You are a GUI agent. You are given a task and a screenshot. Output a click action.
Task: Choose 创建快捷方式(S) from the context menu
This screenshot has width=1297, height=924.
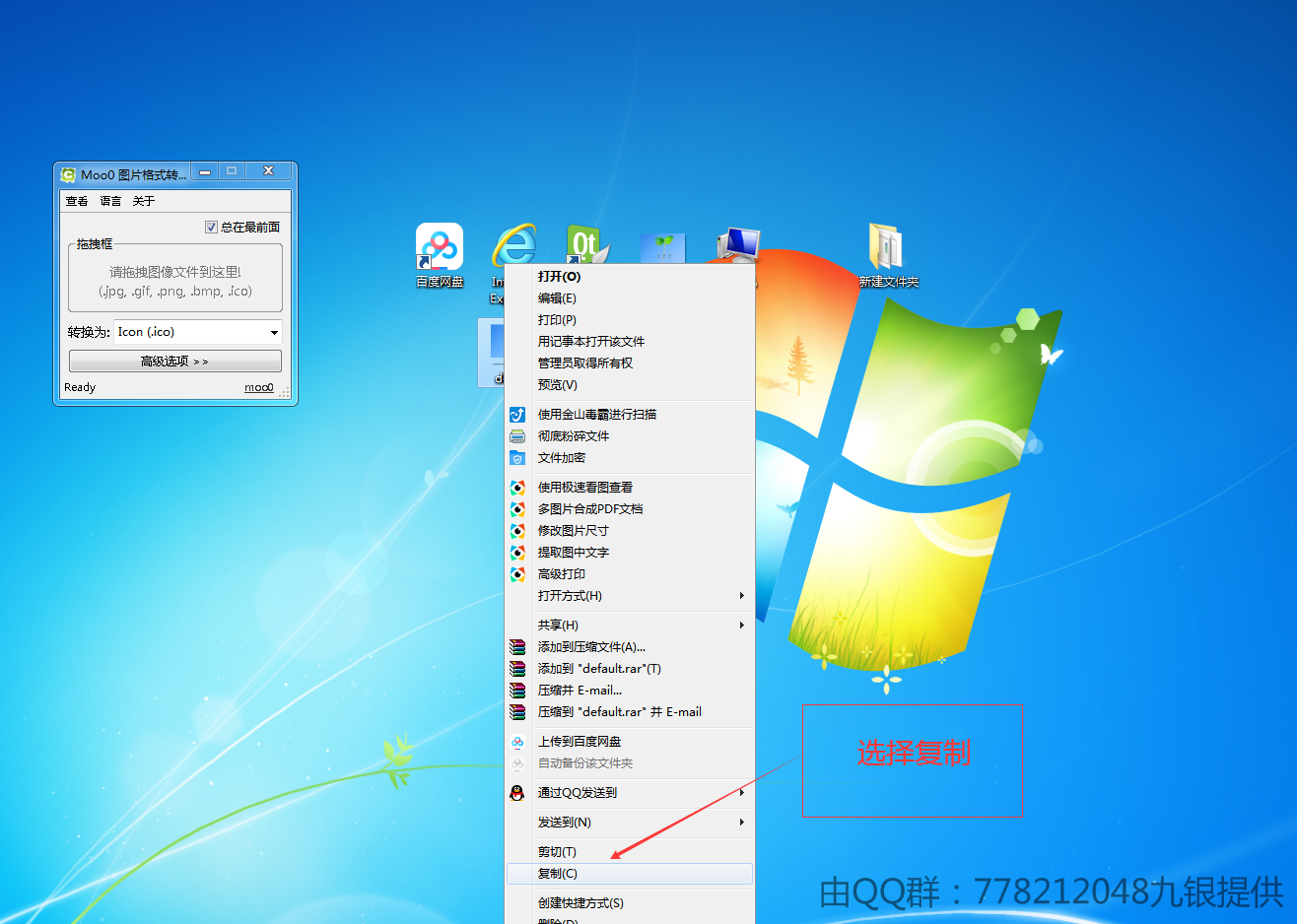point(629,903)
